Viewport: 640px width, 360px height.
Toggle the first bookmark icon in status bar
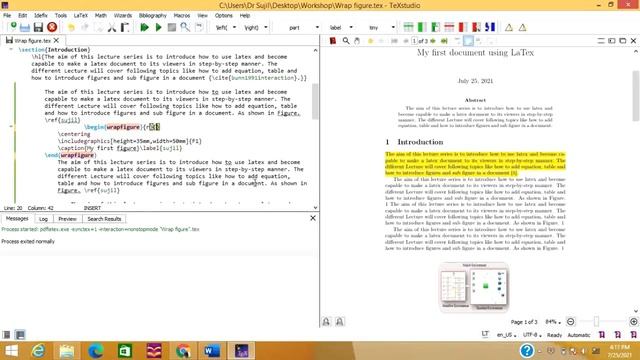602,335
